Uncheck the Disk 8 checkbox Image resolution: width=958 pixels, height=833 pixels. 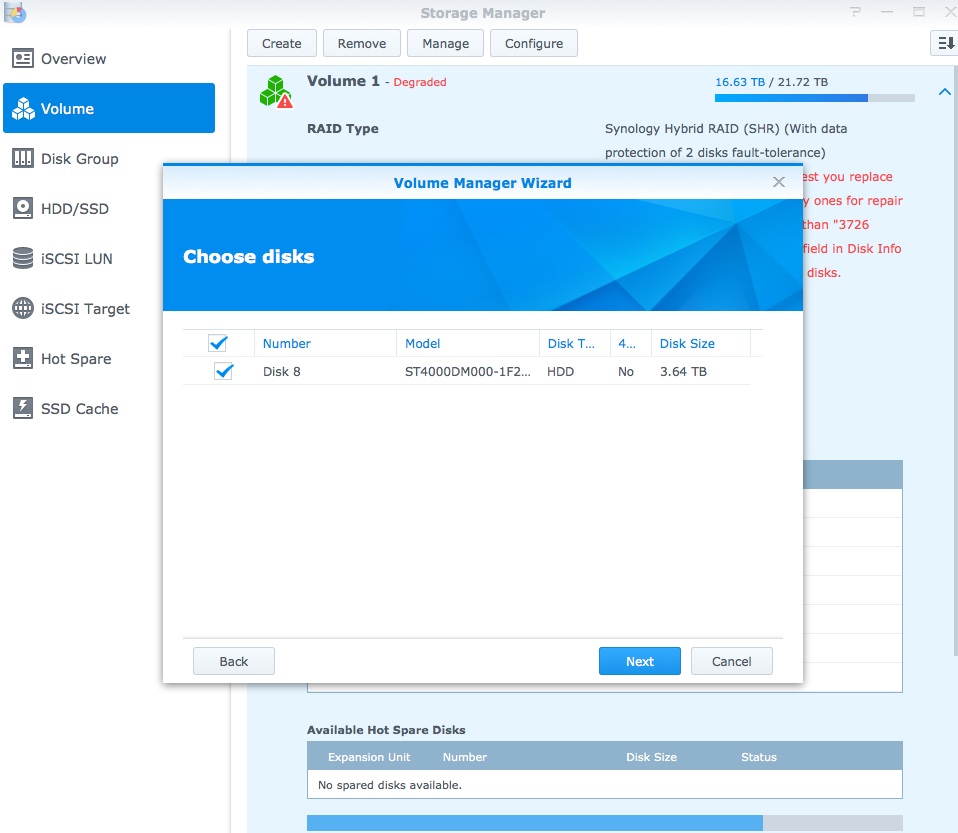224,371
